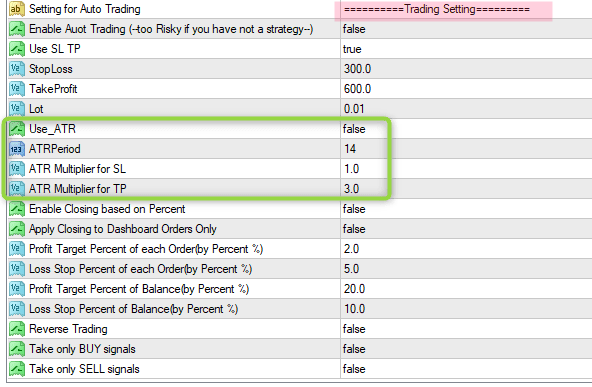Select the ATRPeriod parameter name
The height and width of the screenshot is (387, 592).
pyautogui.click(x=55, y=149)
